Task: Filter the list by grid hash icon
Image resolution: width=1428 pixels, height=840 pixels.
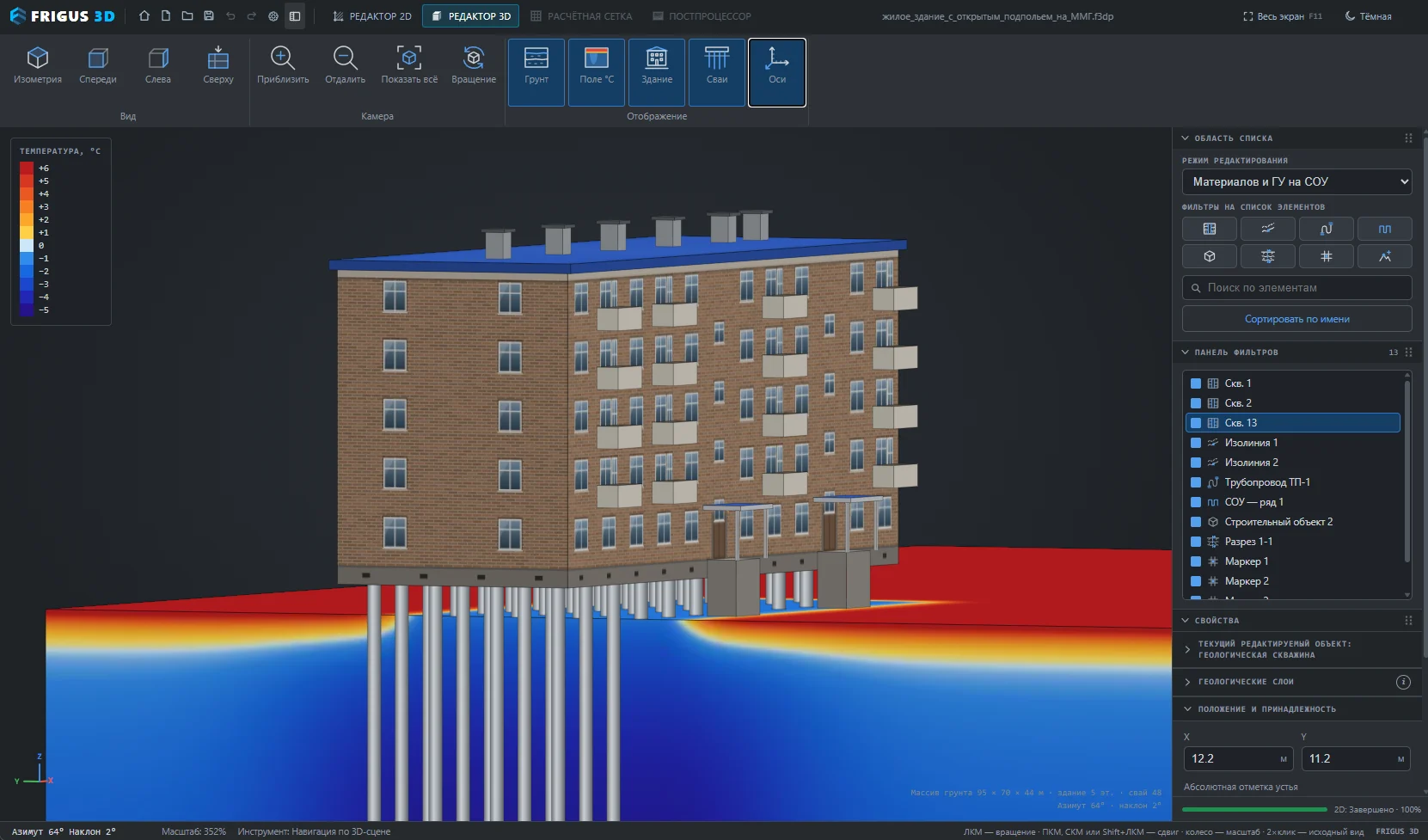Action: pos(1327,256)
